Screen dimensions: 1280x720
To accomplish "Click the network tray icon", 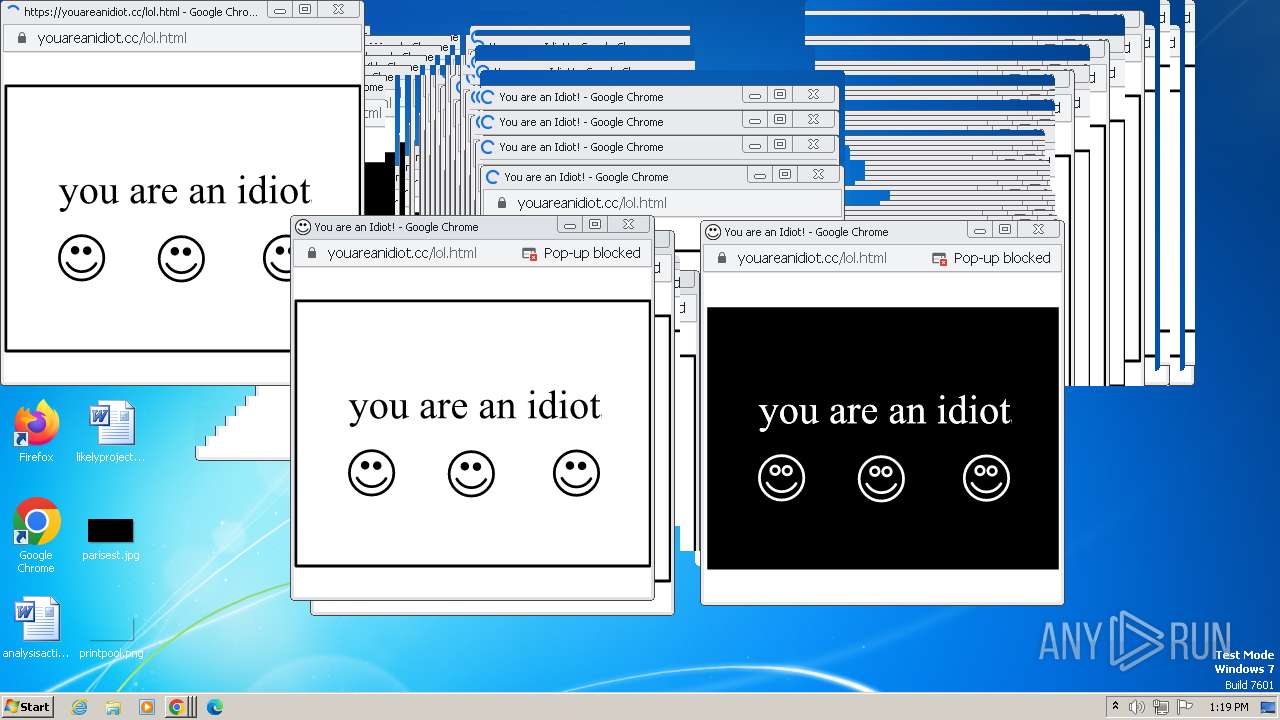I will (1160, 707).
